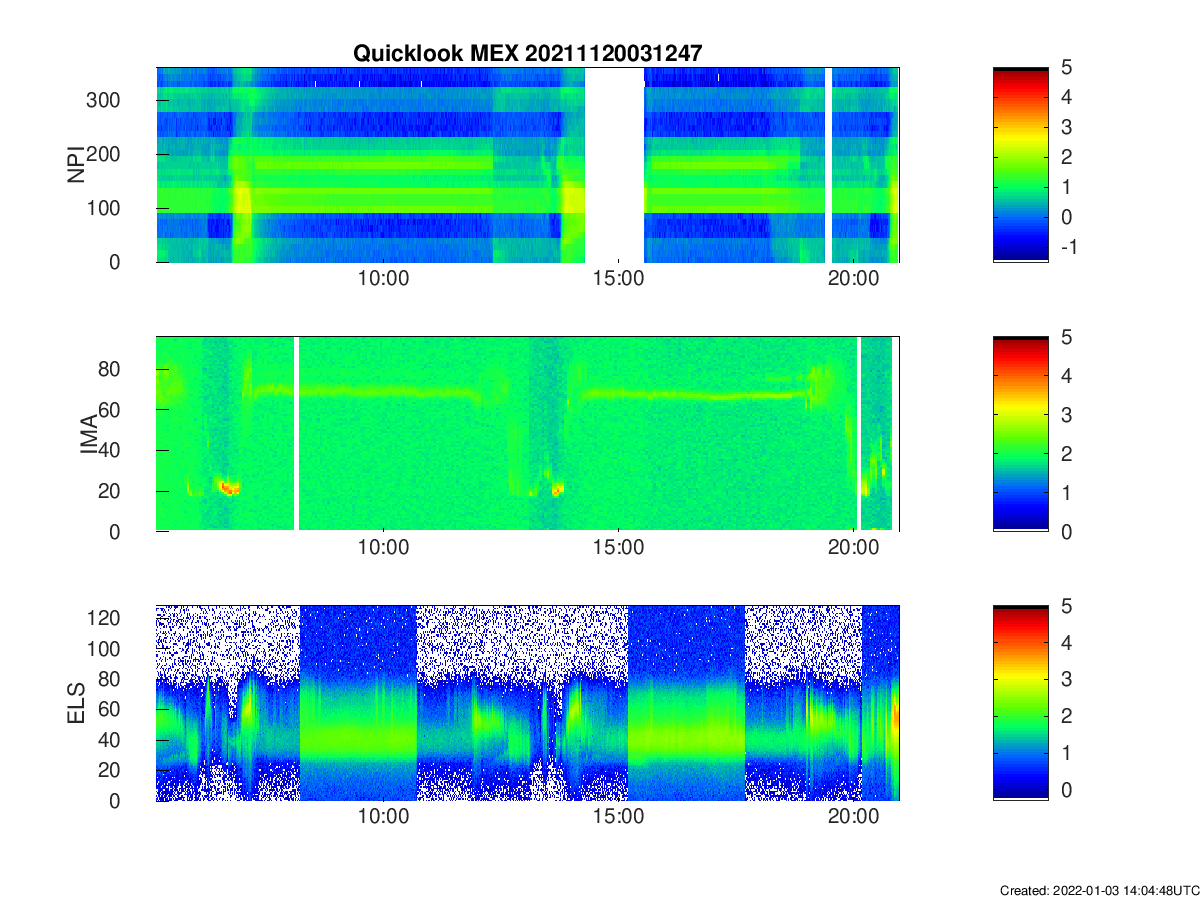This screenshot has height=900, width=1200.
Task: Click the ELS y-axis label
Action: tap(76, 703)
